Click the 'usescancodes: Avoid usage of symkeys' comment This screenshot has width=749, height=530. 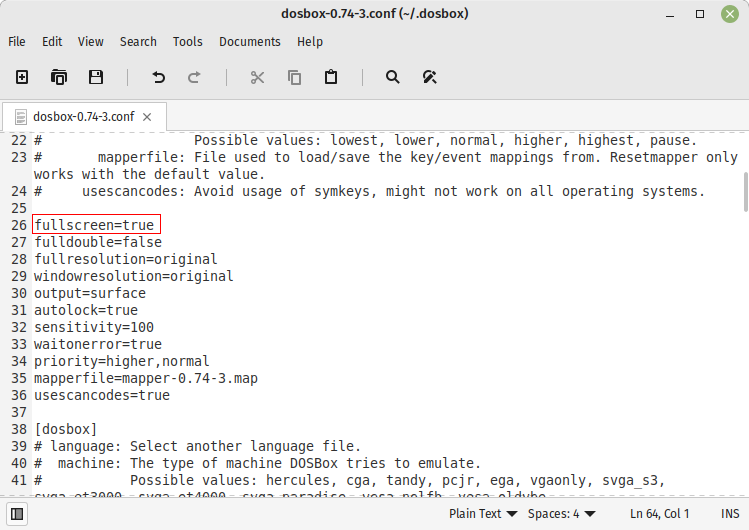pyautogui.click(x=370, y=191)
